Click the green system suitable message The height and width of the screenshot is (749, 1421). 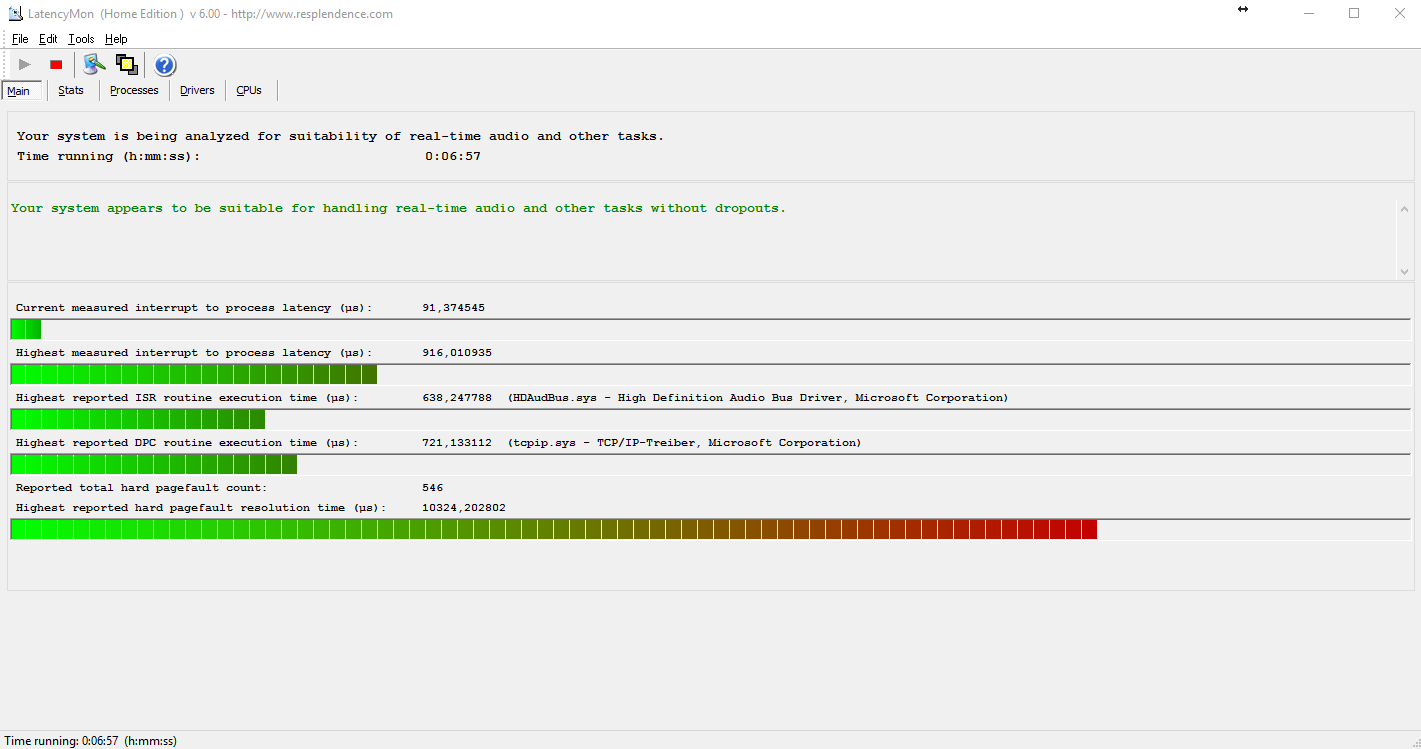tap(398, 208)
